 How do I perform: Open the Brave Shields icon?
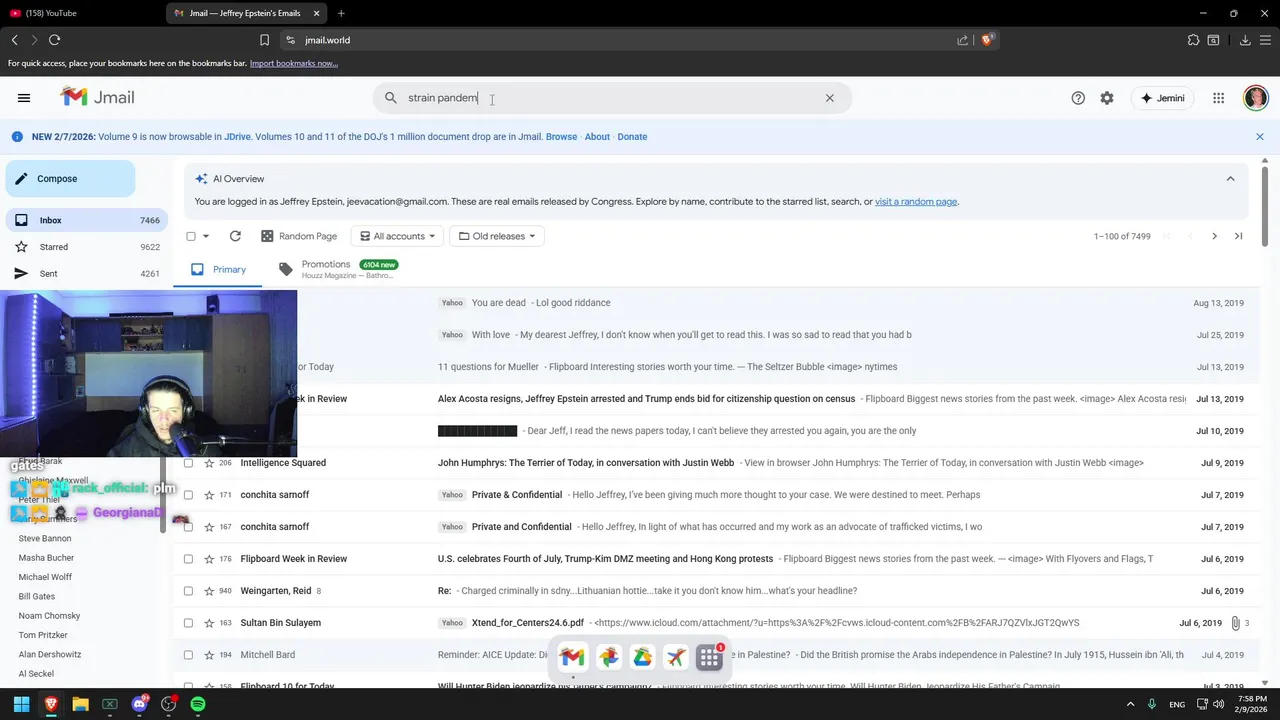coord(987,40)
